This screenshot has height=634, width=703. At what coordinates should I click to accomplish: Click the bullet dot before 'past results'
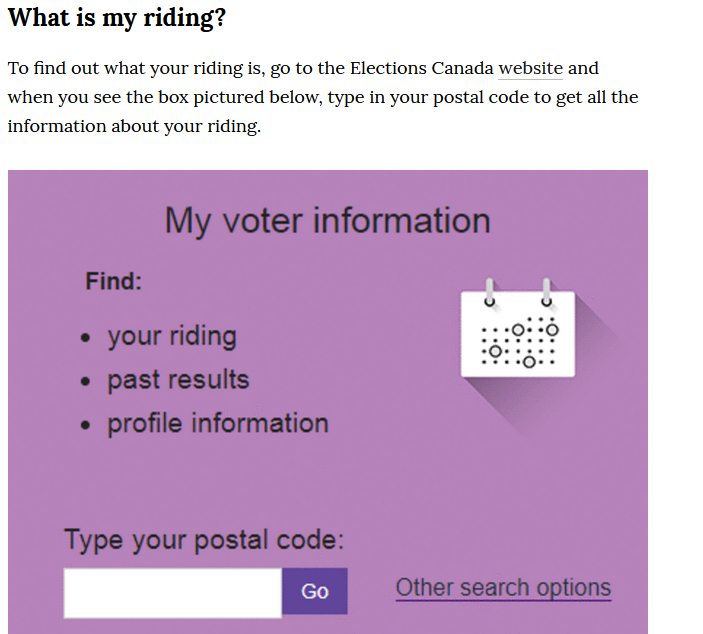point(85,382)
